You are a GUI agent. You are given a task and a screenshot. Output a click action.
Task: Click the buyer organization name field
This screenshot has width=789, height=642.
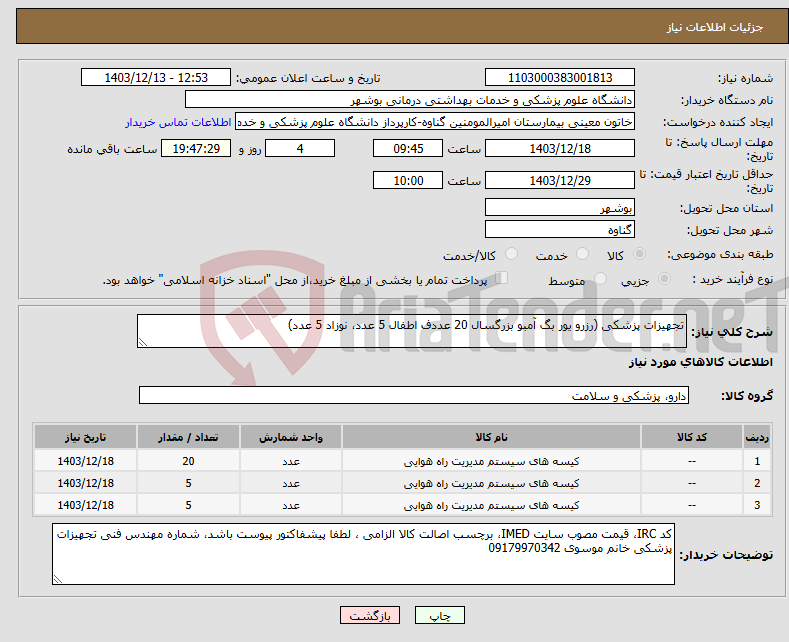pyautogui.click(x=410, y=100)
